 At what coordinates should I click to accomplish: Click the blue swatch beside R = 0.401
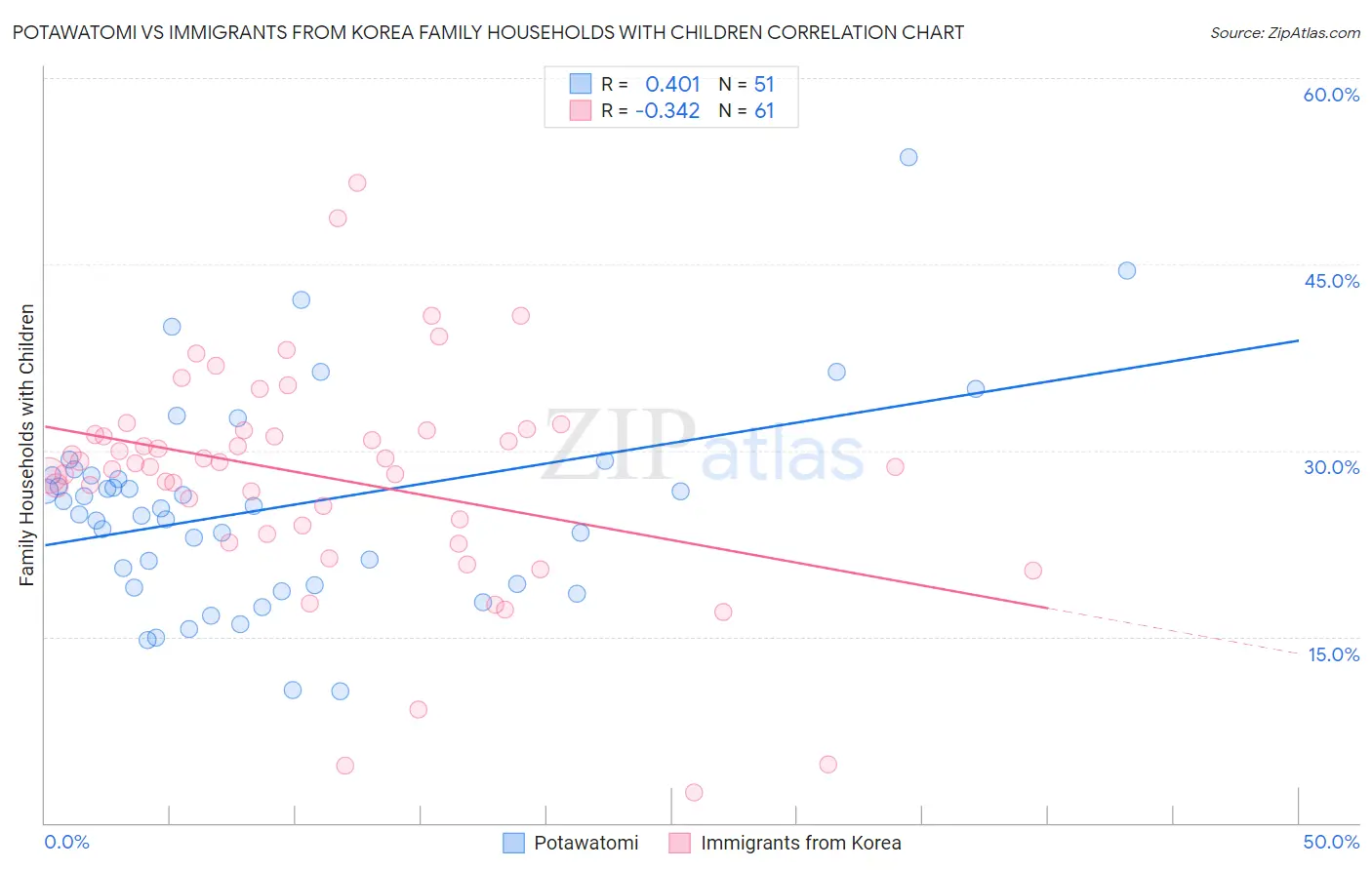coord(581,84)
